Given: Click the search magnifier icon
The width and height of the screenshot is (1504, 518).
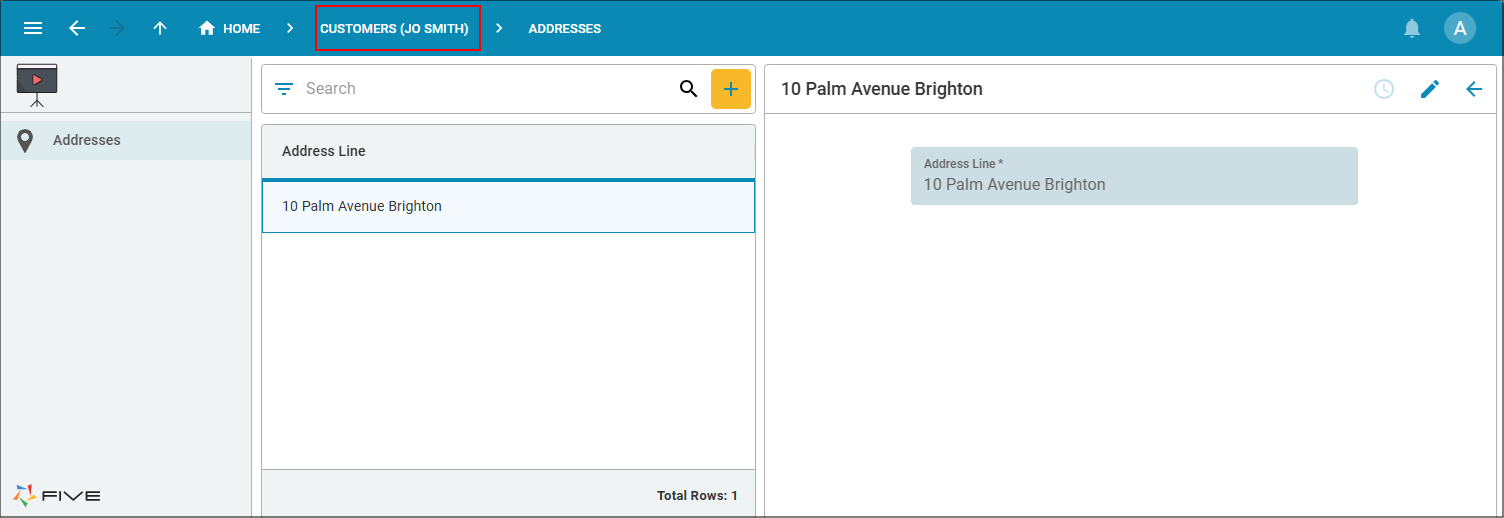Looking at the screenshot, I should [x=689, y=89].
